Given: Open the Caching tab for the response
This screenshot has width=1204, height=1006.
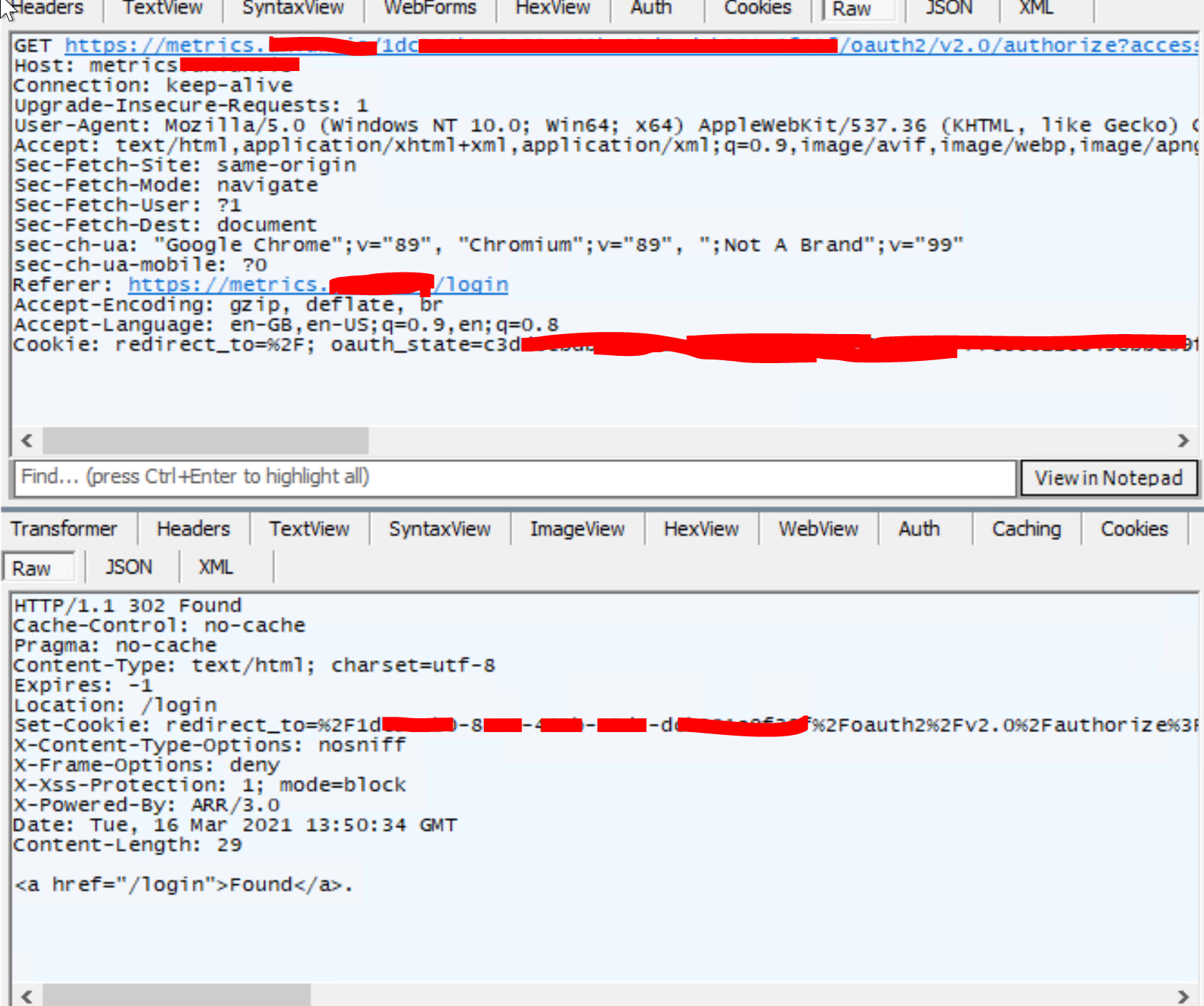Looking at the screenshot, I should tap(1026, 528).
